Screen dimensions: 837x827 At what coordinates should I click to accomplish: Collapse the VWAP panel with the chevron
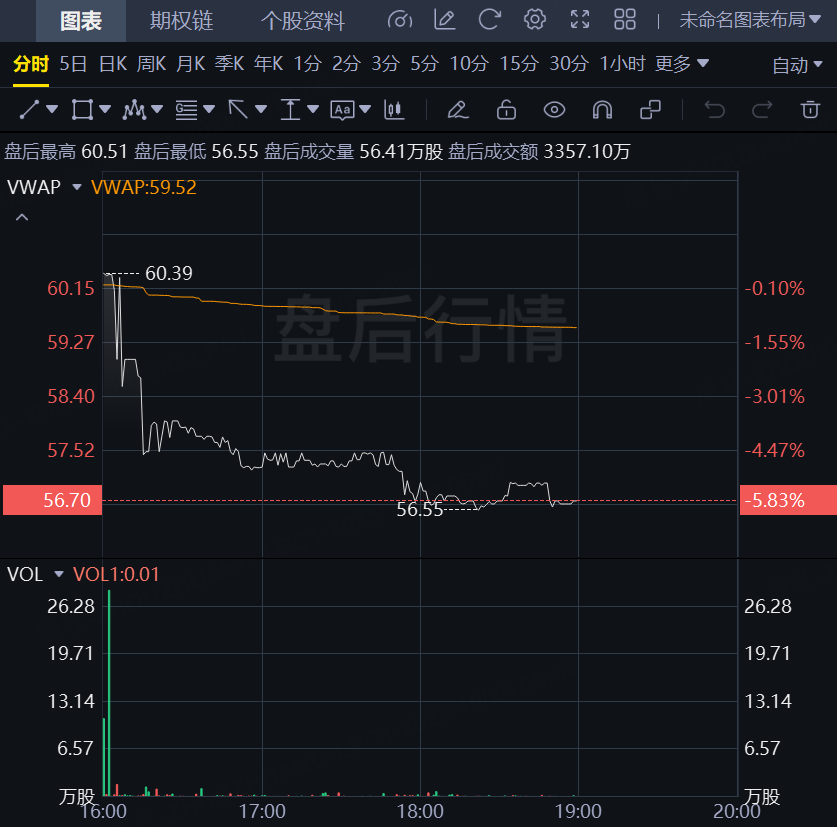[22, 217]
